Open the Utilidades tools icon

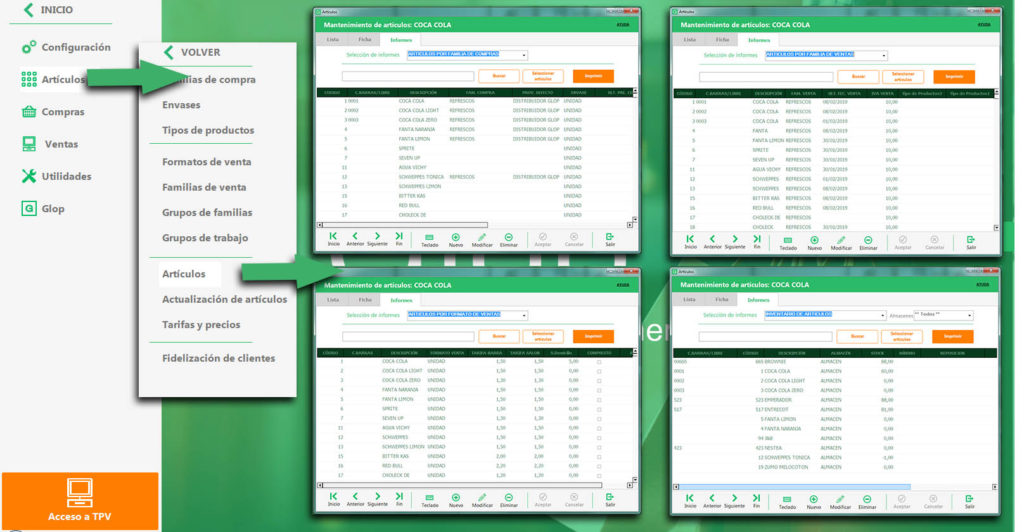coord(29,176)
